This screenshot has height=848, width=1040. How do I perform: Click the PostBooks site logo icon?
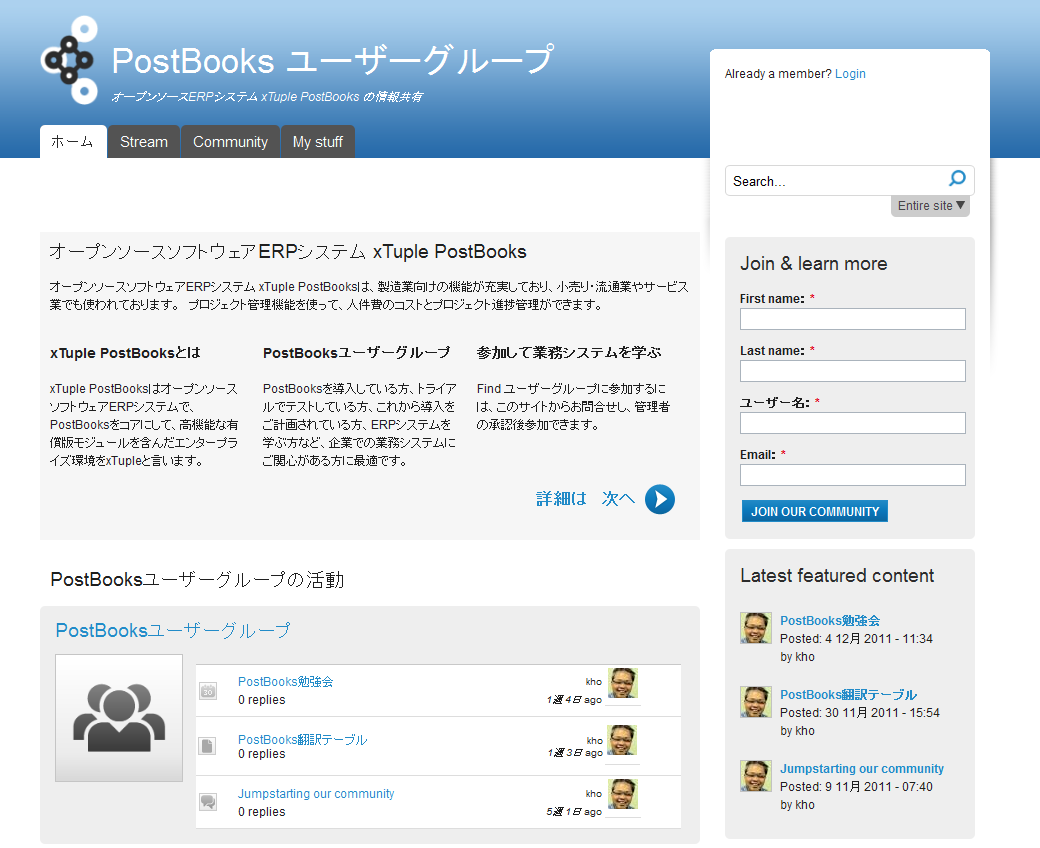coord(70,60)
